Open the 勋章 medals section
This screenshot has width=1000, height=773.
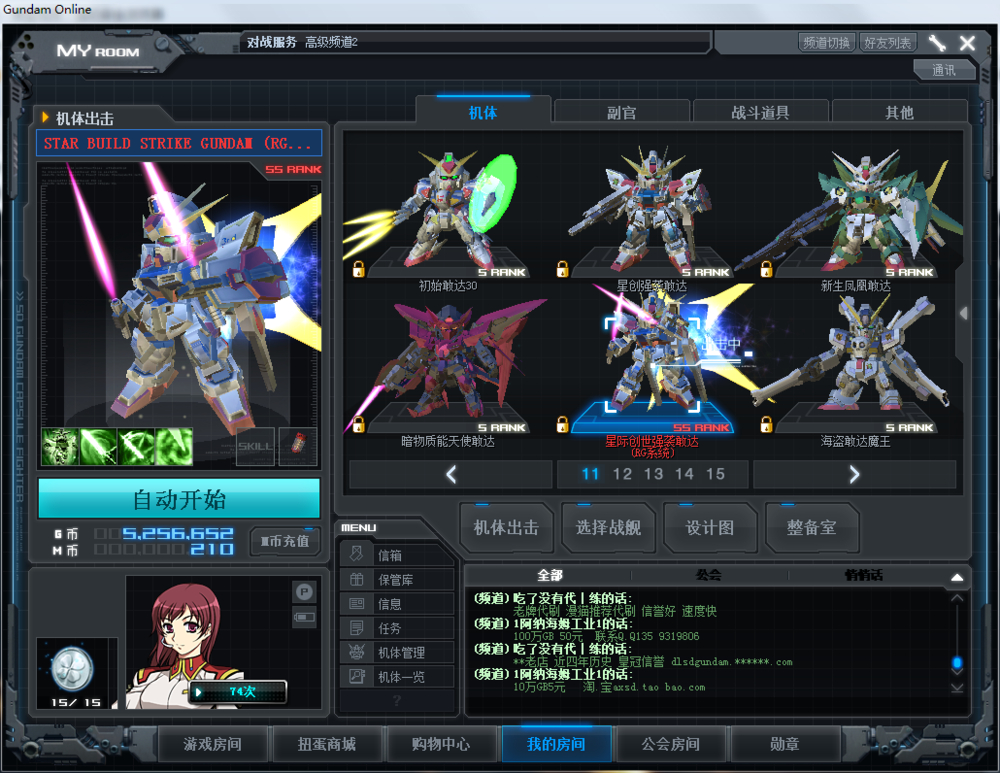tap(784, 744)
